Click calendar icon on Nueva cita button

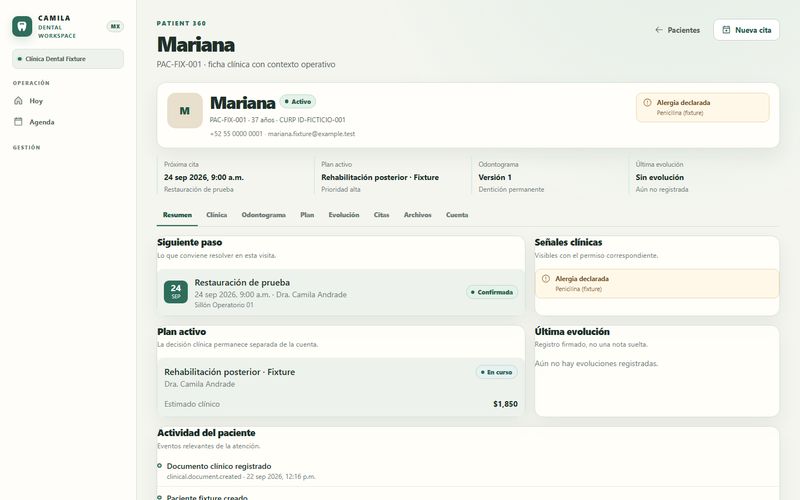[726, 30]
